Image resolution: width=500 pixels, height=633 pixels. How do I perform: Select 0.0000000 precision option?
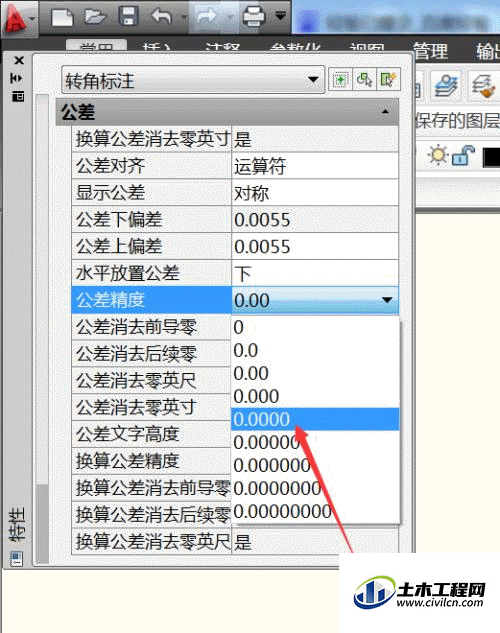[x=315, y=488]
